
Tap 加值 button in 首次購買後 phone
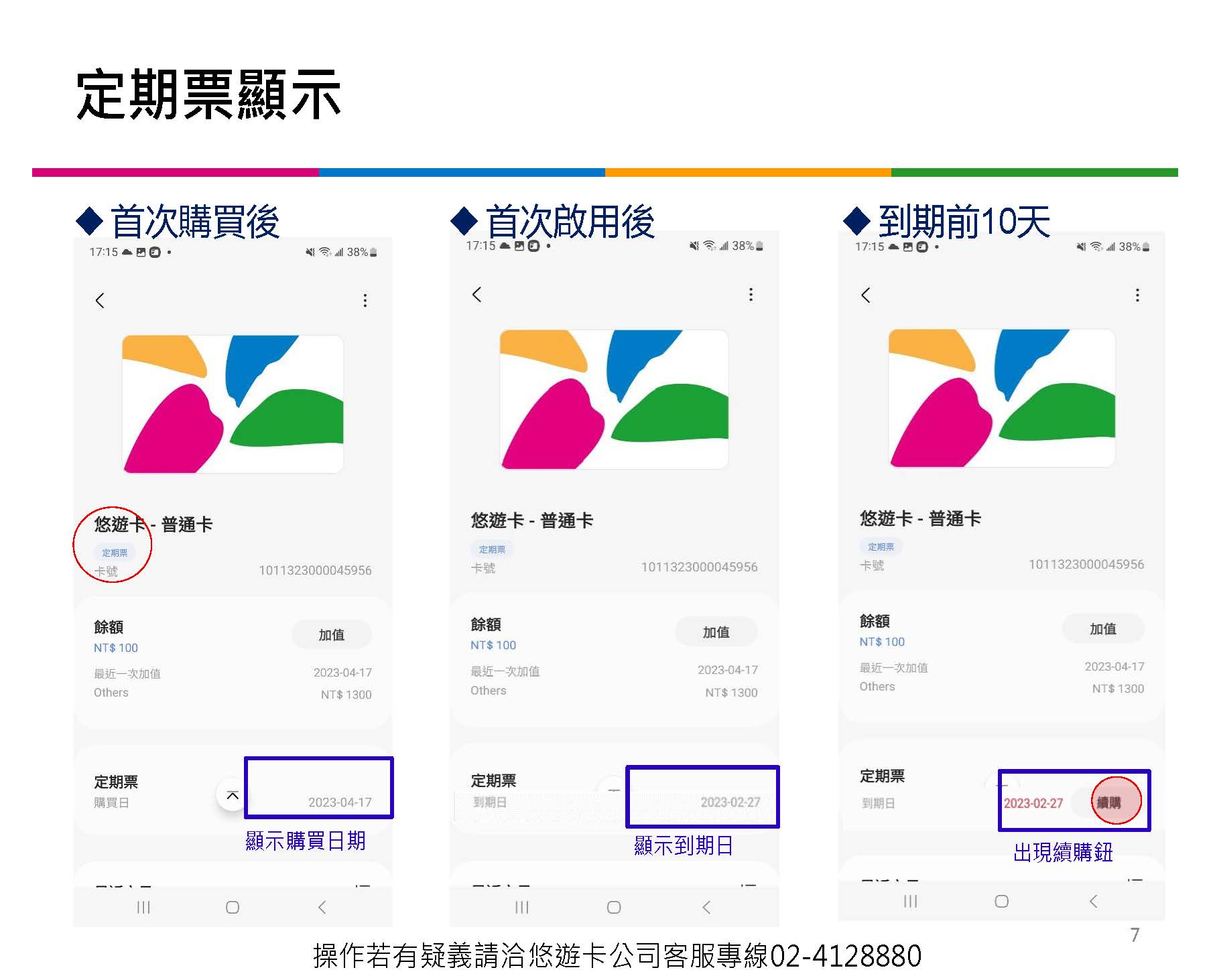click(332, 634)
